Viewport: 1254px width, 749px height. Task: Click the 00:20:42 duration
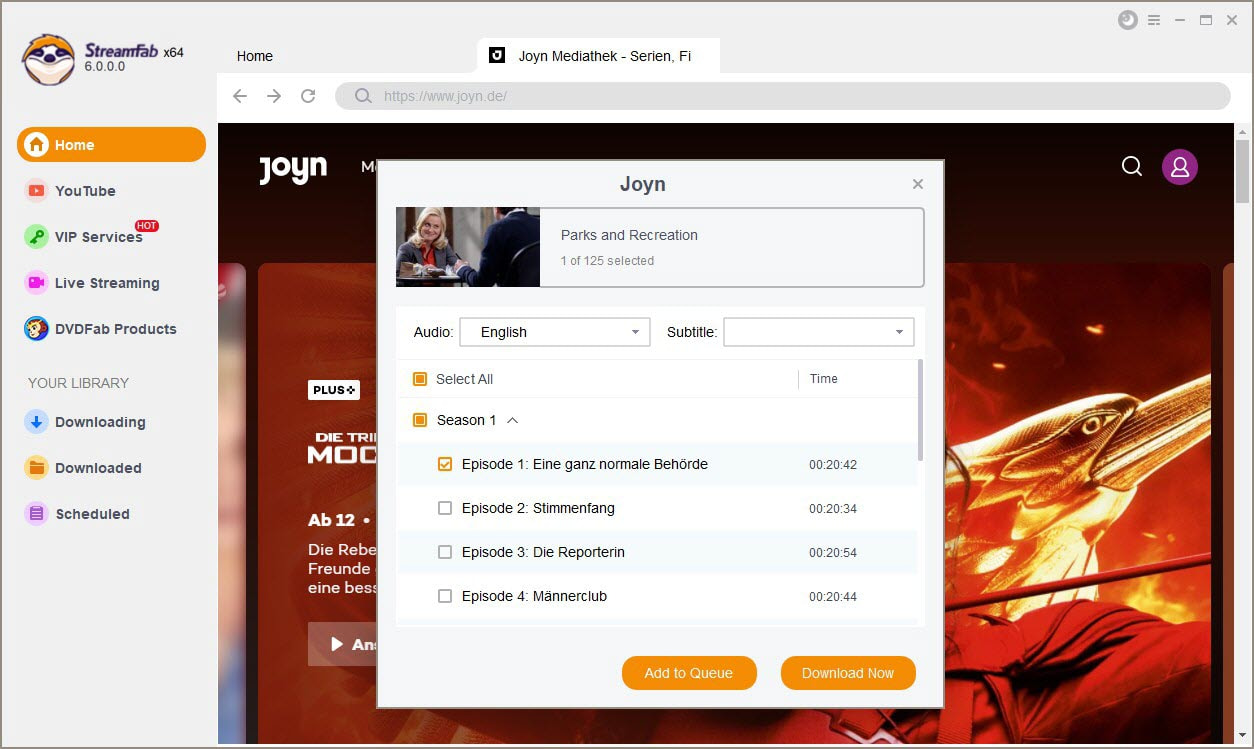coord(833,465)
